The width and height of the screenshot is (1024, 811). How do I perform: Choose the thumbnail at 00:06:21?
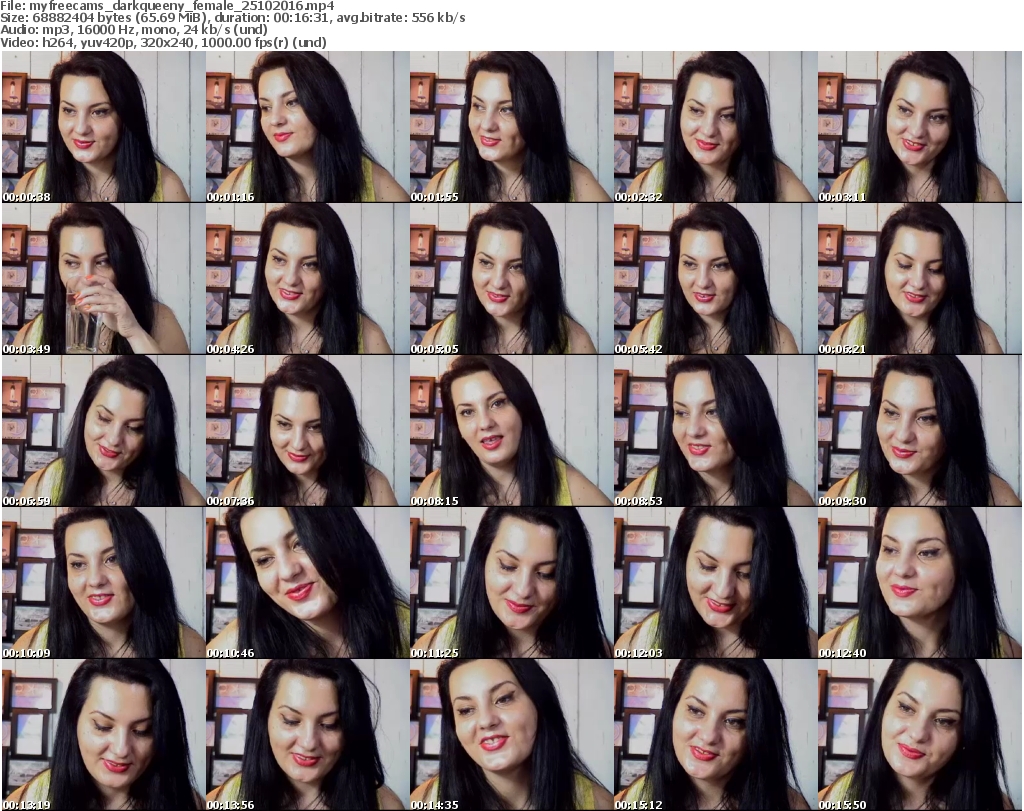(919, 279)
